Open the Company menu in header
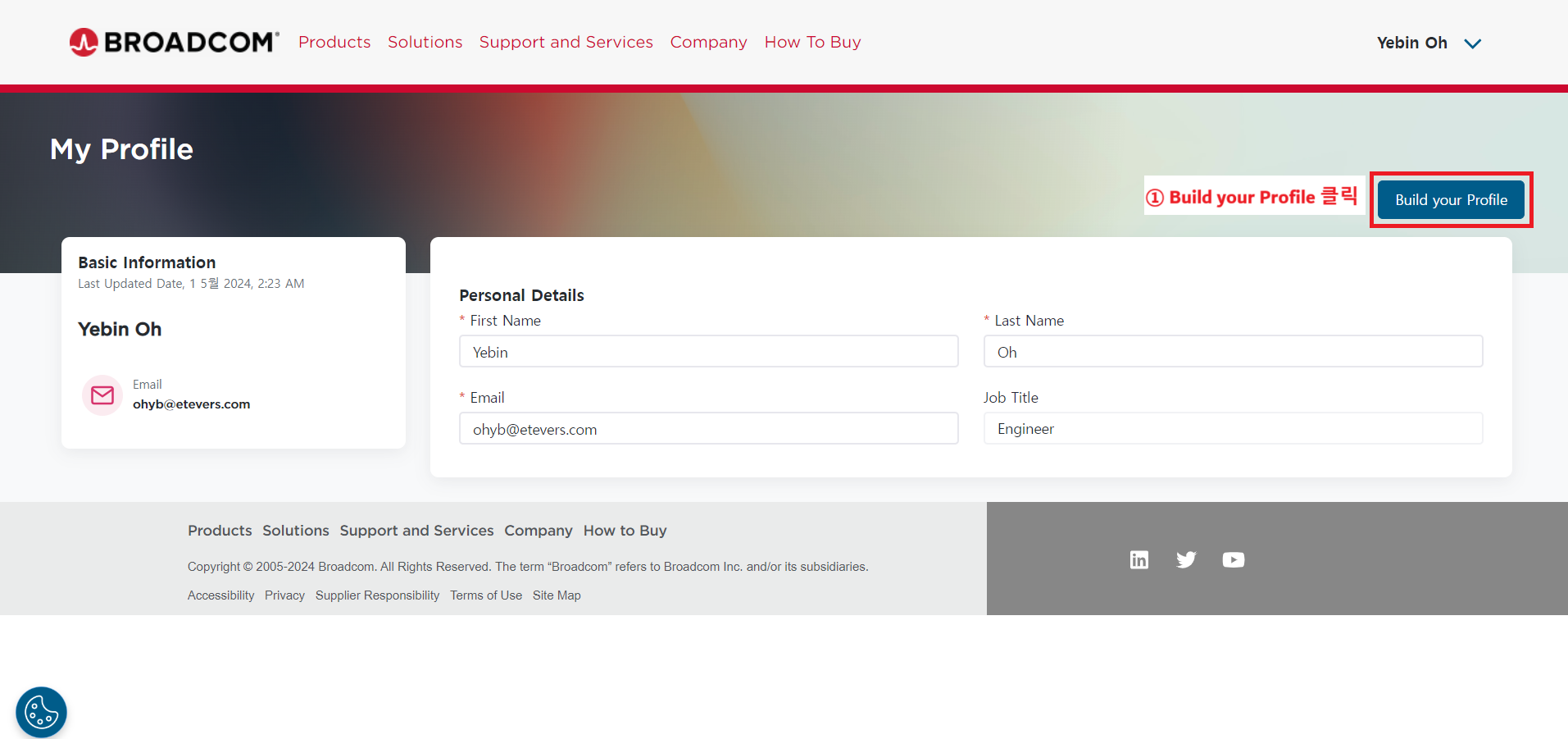Image resolution: width=1568 pixels, height=739 pixels. 708,42
